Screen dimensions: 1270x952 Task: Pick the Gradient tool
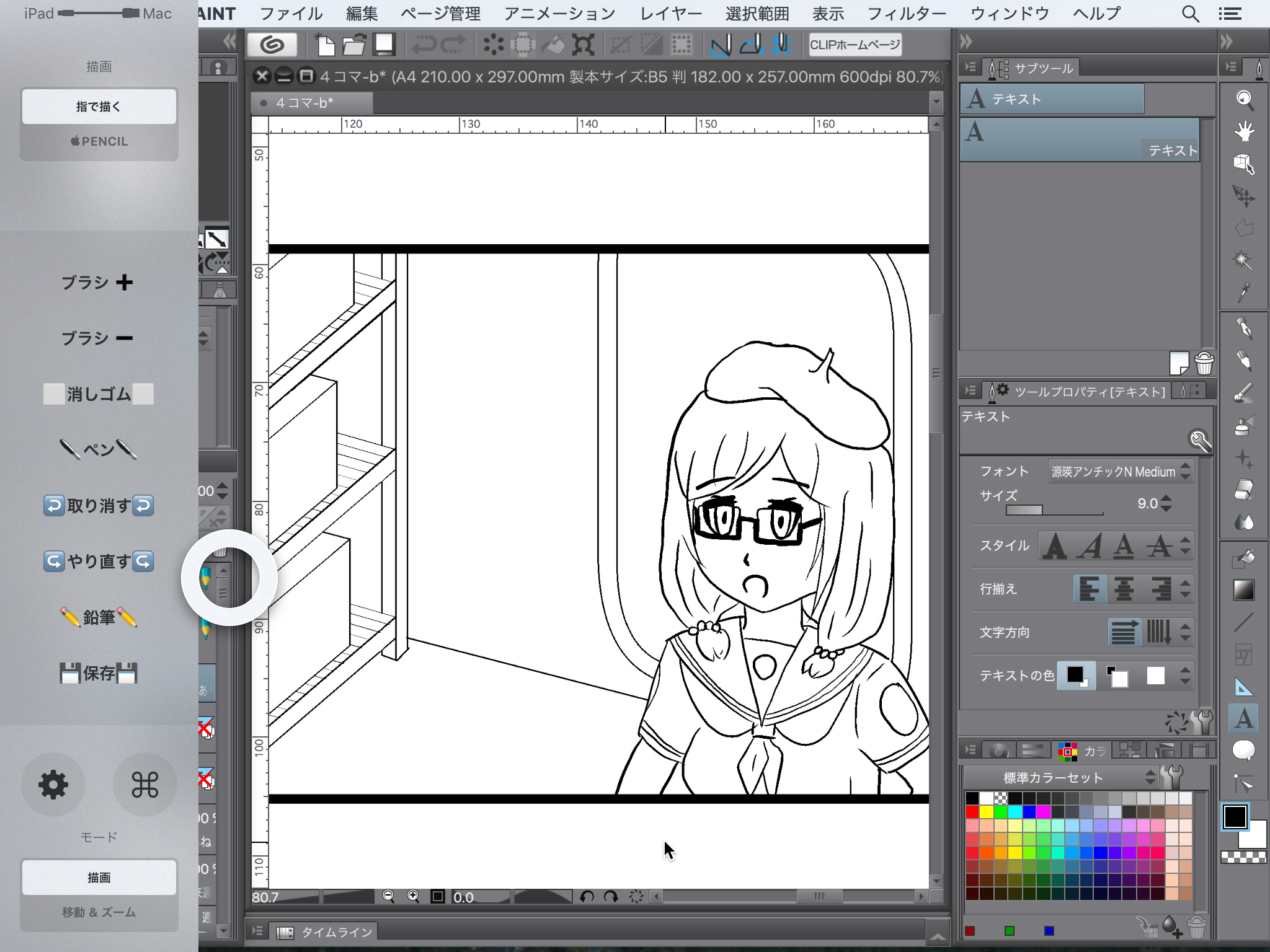click(1244, 589)
